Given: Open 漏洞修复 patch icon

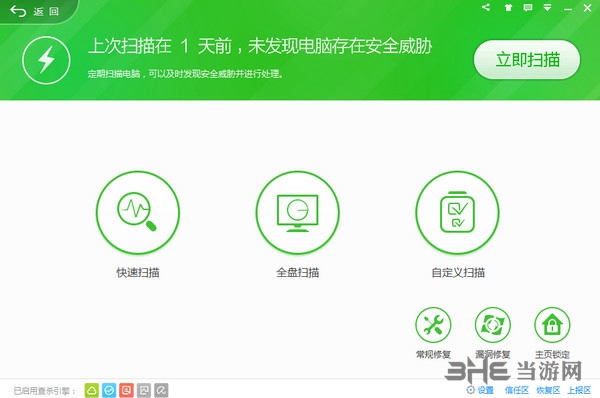Looking at the screenshot, I should pos(493,325).
